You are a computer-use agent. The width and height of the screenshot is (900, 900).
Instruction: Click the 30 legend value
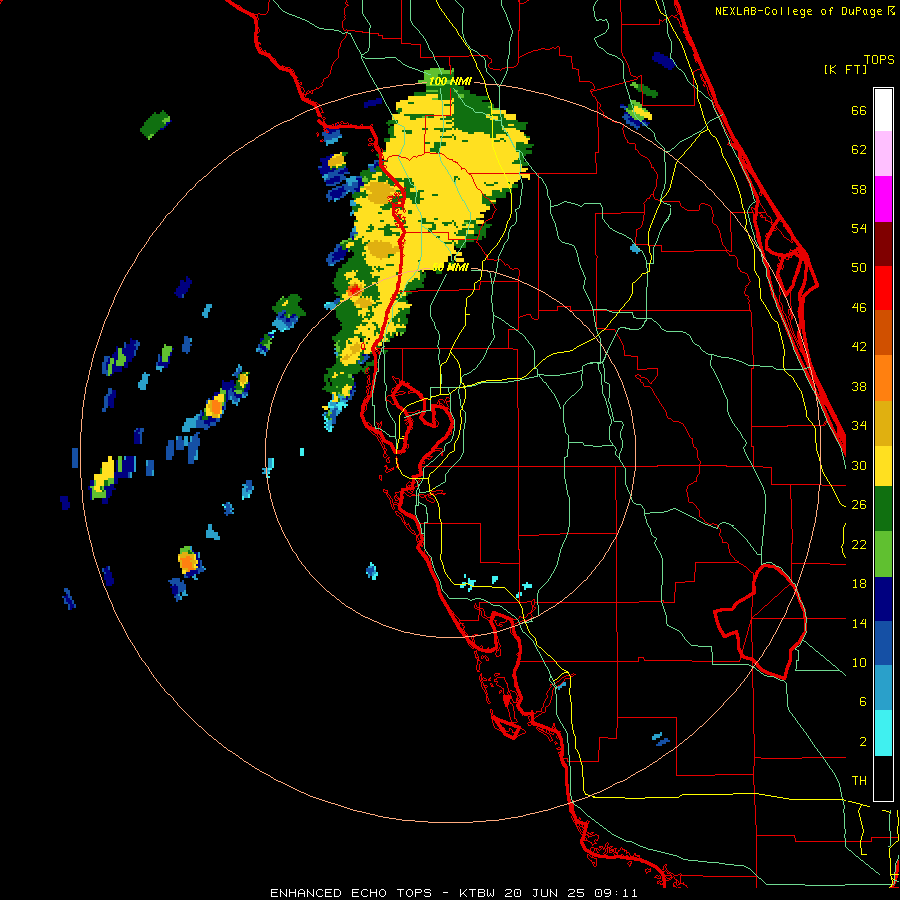pyautogui.click(x=859, y=465)
